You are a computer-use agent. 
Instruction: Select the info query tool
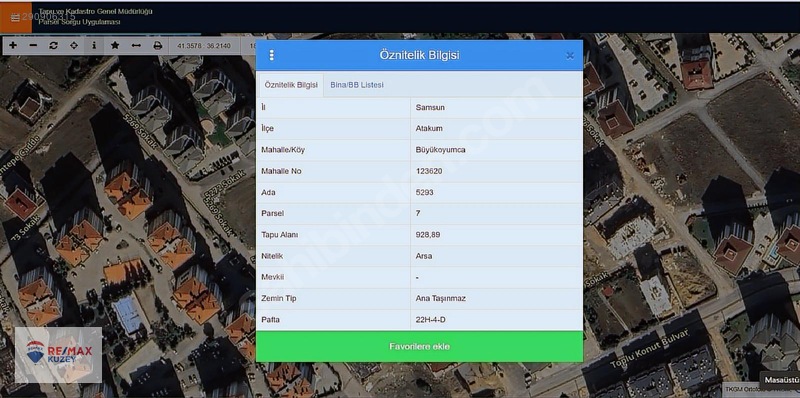[94, 45]
